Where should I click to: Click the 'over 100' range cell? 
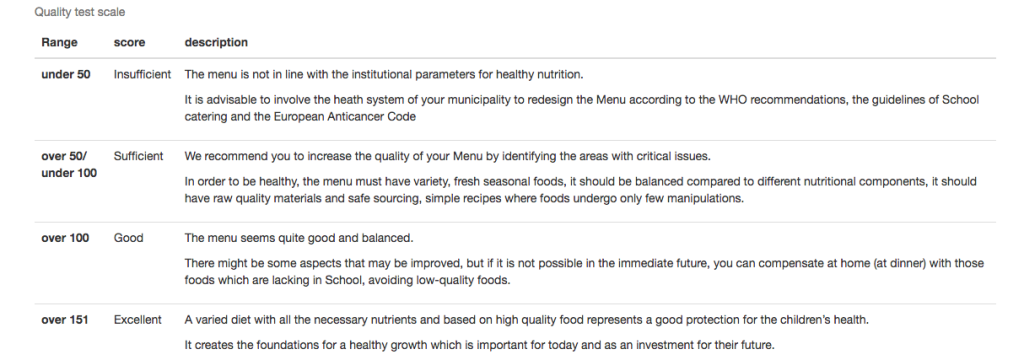click(x=65, y=238)
